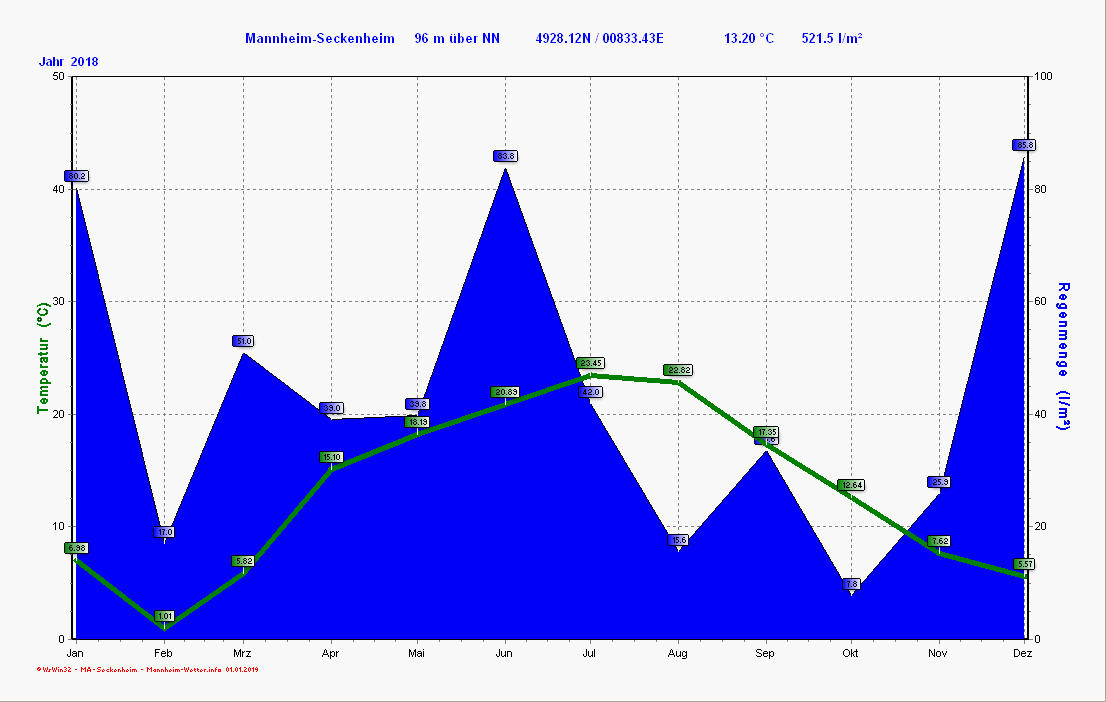Click the Mrz month label on x-axis

pyautogui.click(x=243, y=653)
